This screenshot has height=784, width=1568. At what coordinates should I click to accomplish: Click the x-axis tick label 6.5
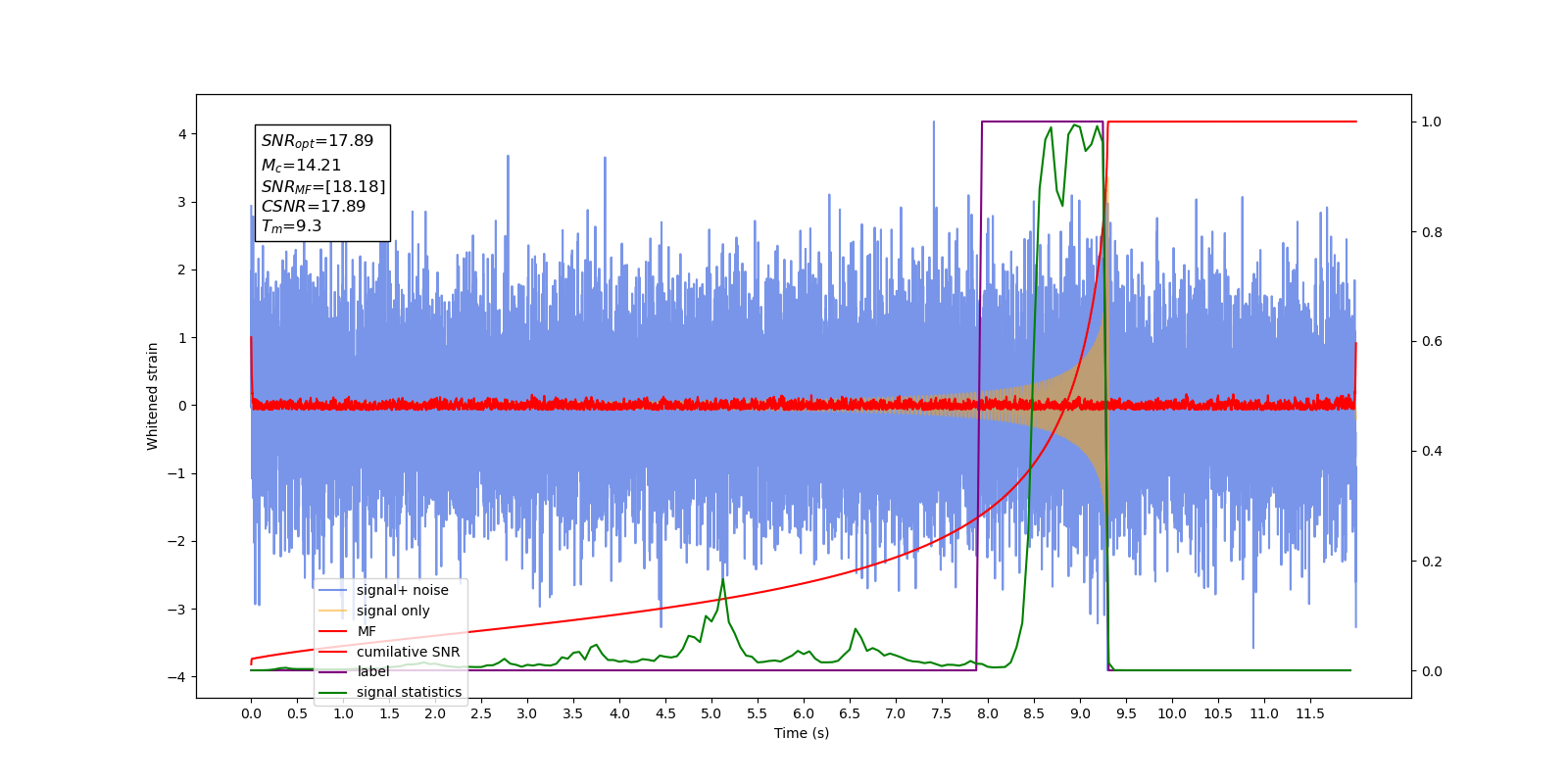click(850, 713)
